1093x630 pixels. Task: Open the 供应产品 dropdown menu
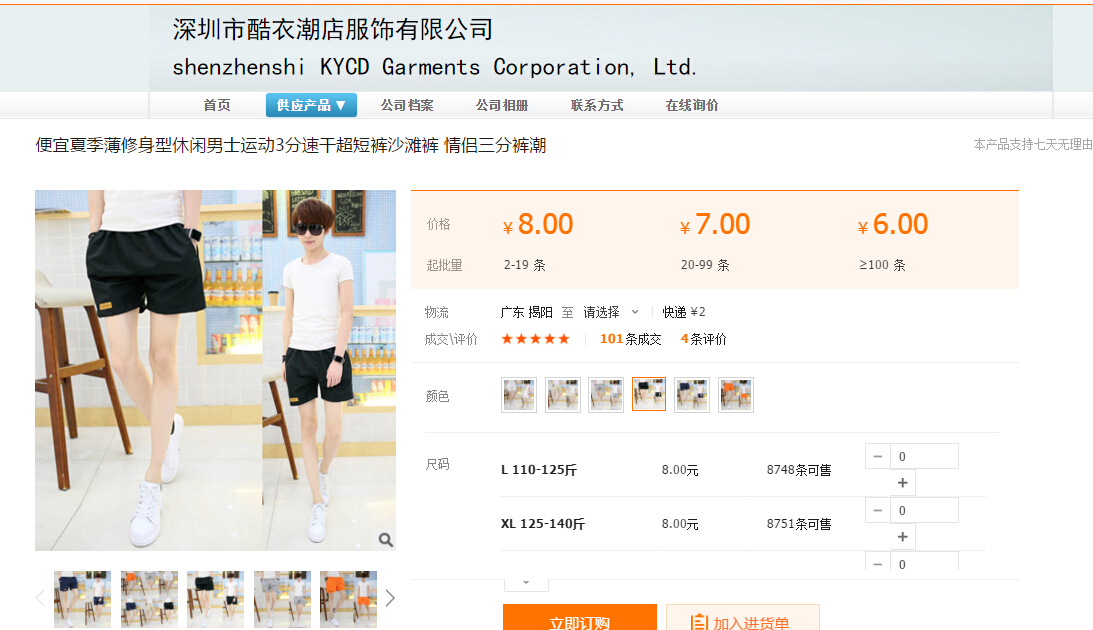pyautogui.click(x=311, y=105)
